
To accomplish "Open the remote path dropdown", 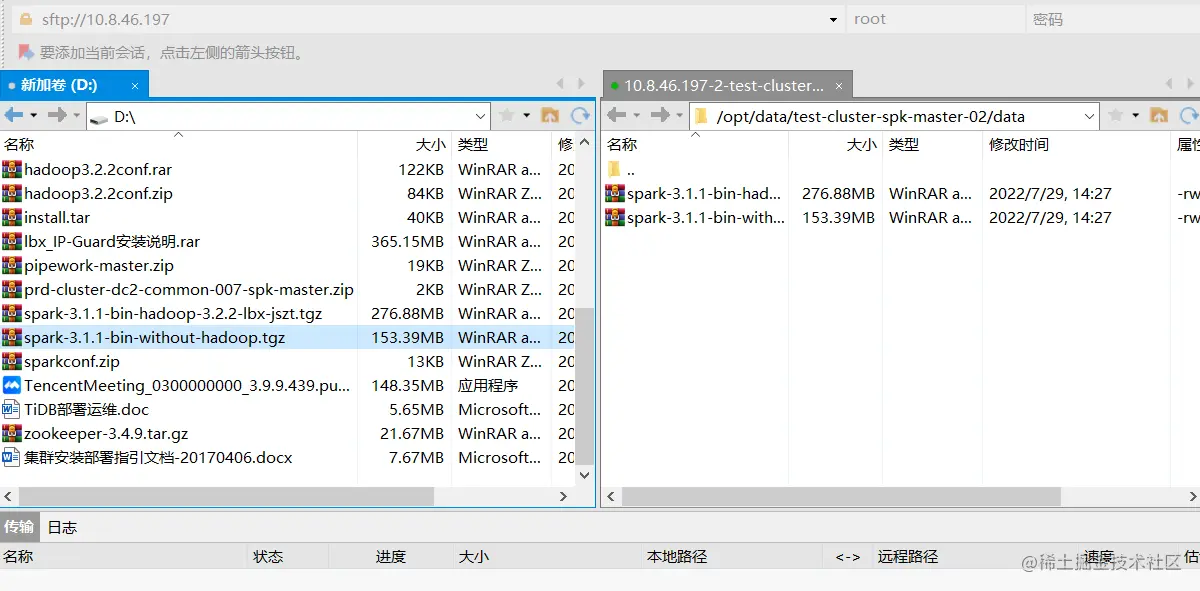I will click(x=1090, y=117).
